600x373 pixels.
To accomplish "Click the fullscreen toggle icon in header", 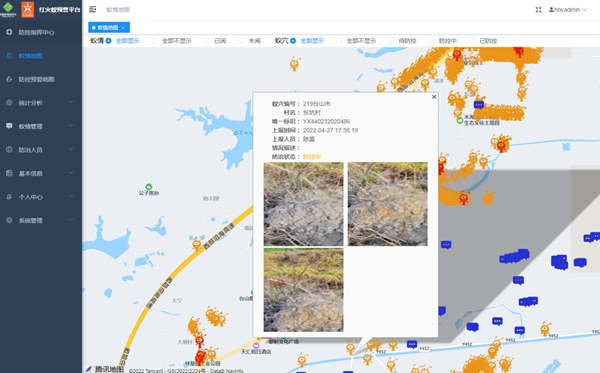I will (538, 10).
